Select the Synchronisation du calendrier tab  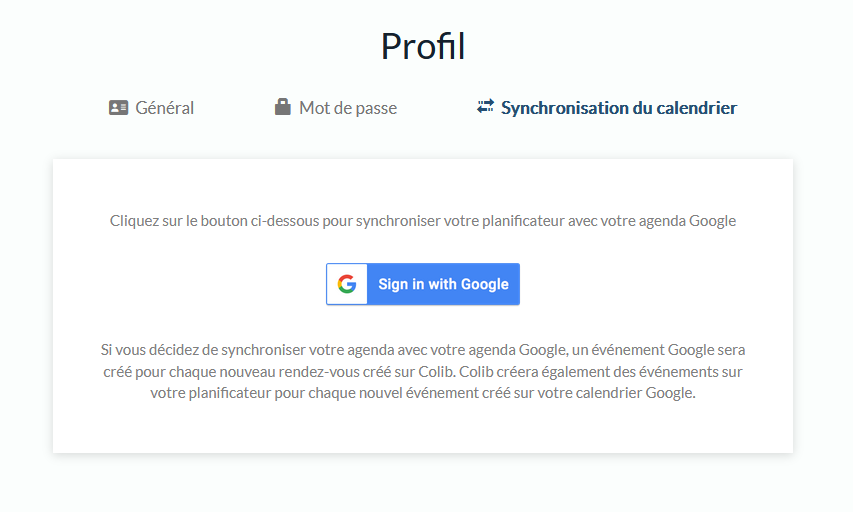(618, 108)
